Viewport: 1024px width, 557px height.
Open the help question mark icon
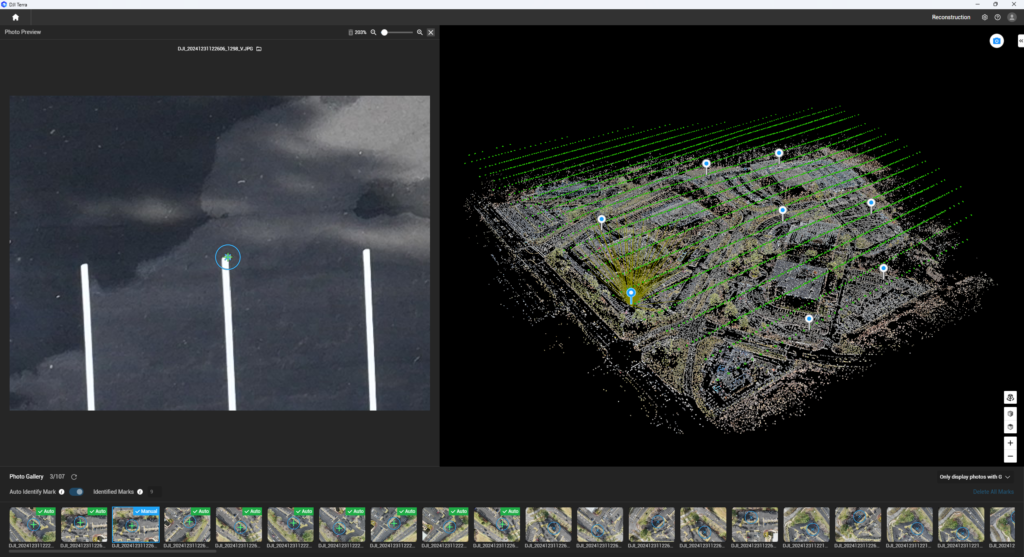997,17
